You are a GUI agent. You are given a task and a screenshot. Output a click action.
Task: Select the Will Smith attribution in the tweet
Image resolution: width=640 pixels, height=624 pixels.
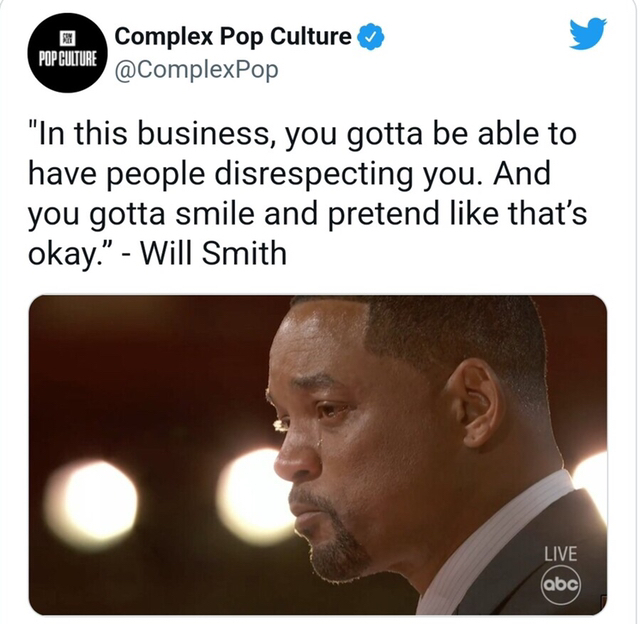point(213,253)
